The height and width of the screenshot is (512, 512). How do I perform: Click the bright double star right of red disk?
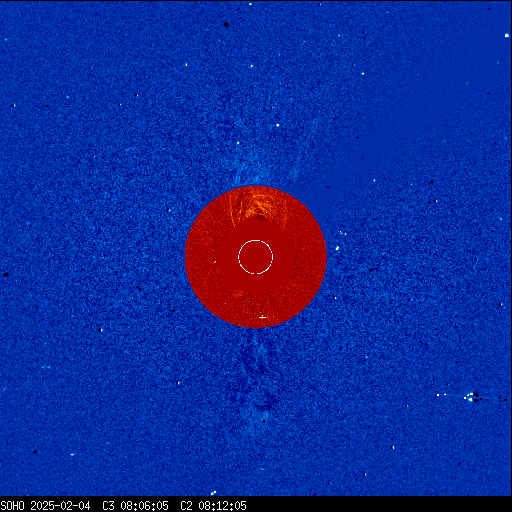point(337,248)
